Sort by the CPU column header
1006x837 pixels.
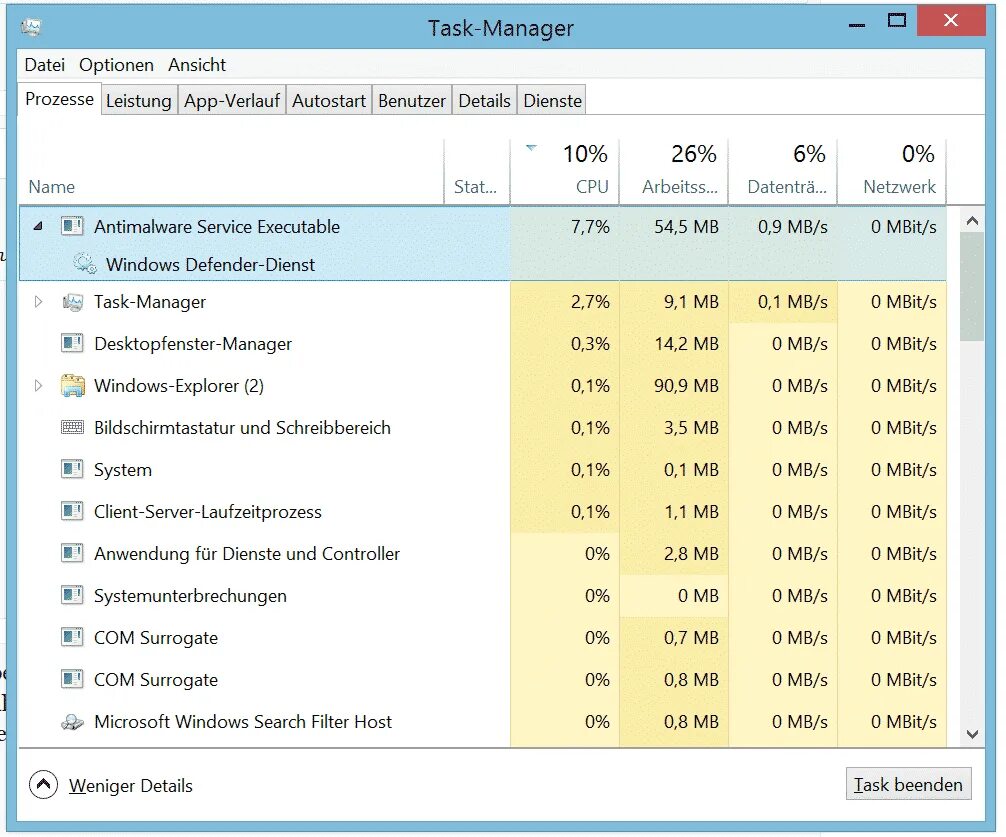pos(565,172)
